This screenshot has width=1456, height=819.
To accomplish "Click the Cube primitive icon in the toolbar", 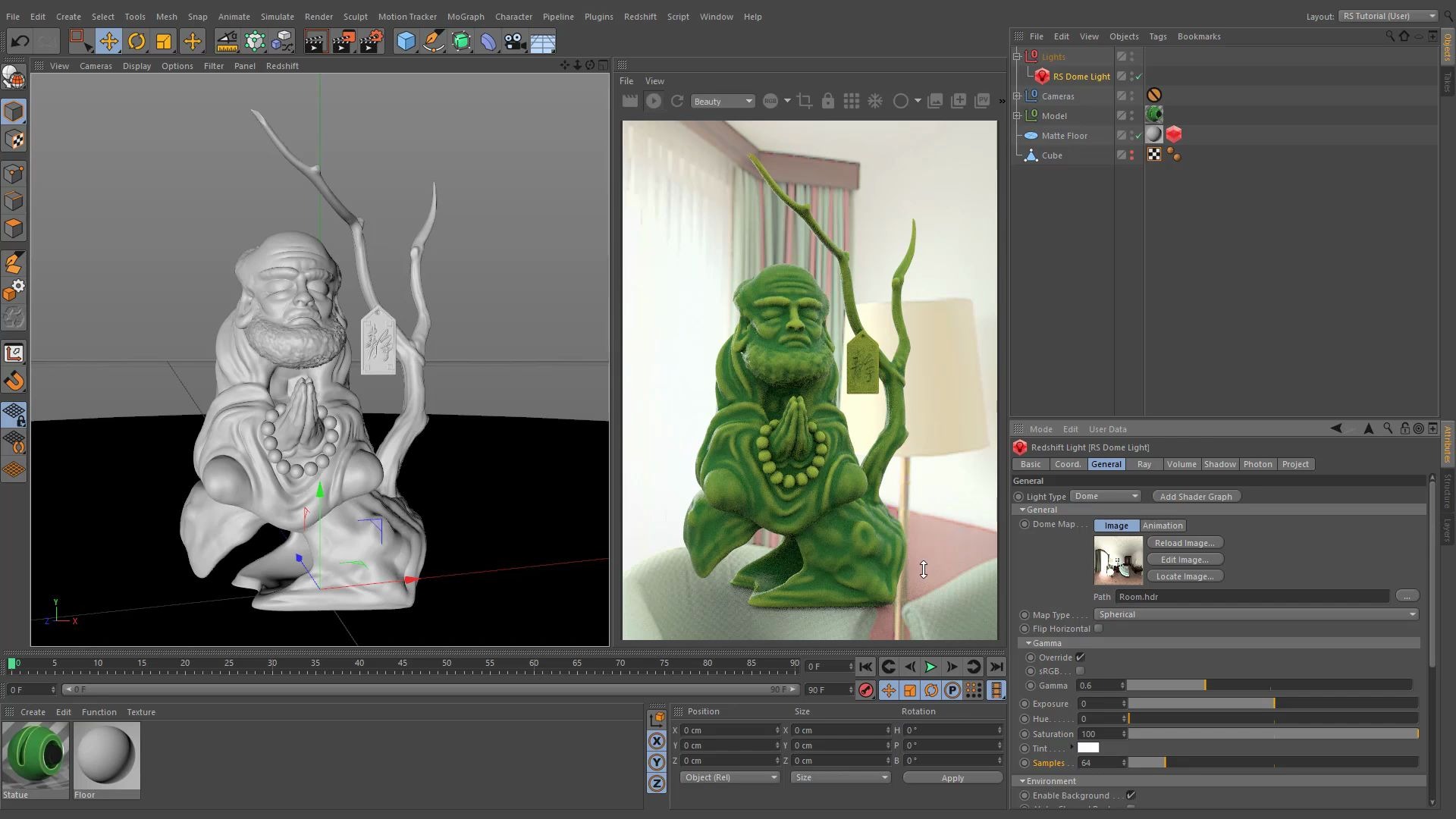I will [406, 41].
